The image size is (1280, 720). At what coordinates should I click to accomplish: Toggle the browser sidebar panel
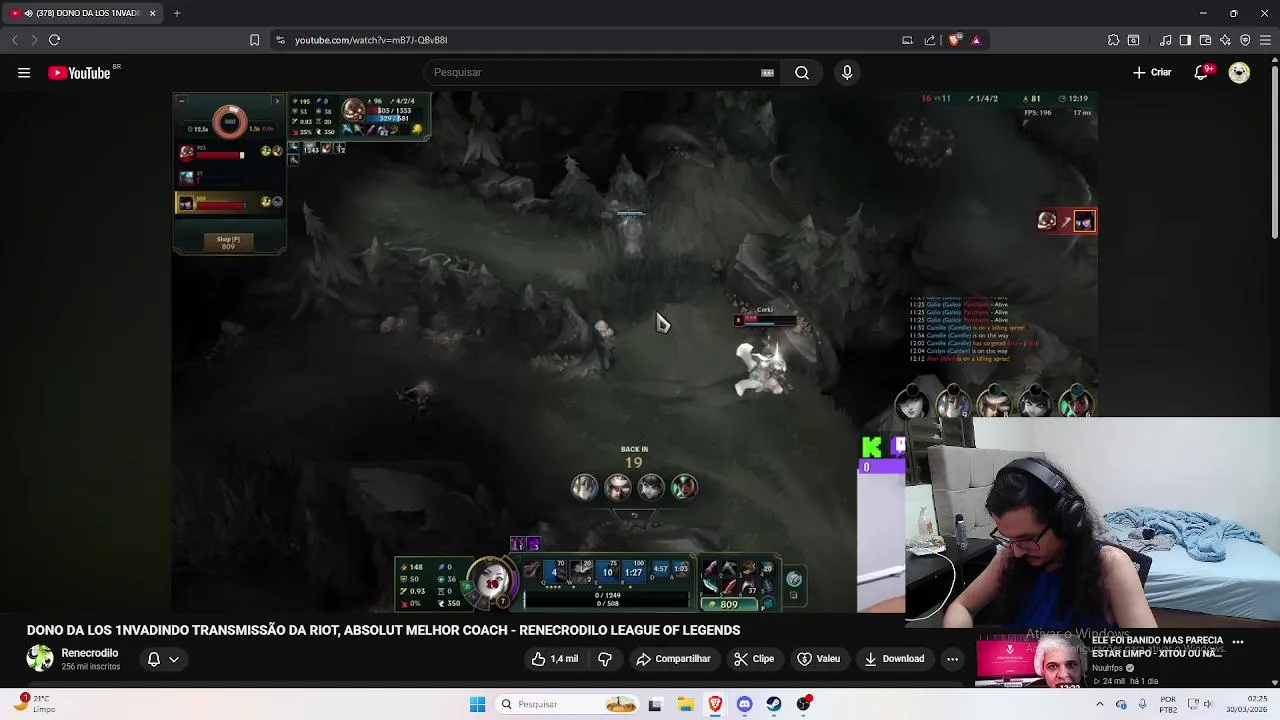(x=1185, y=40)
